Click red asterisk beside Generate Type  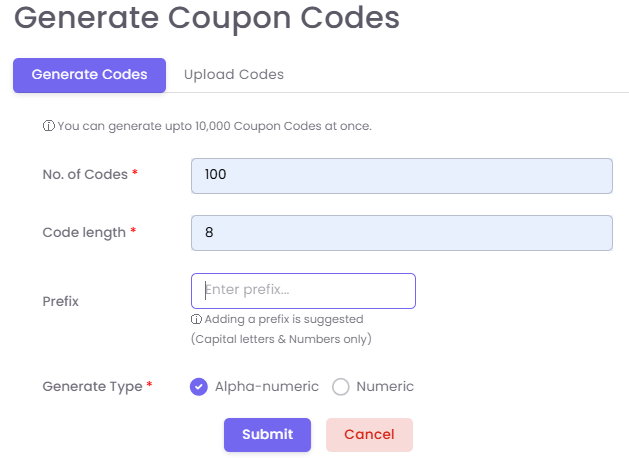[150, 386]
